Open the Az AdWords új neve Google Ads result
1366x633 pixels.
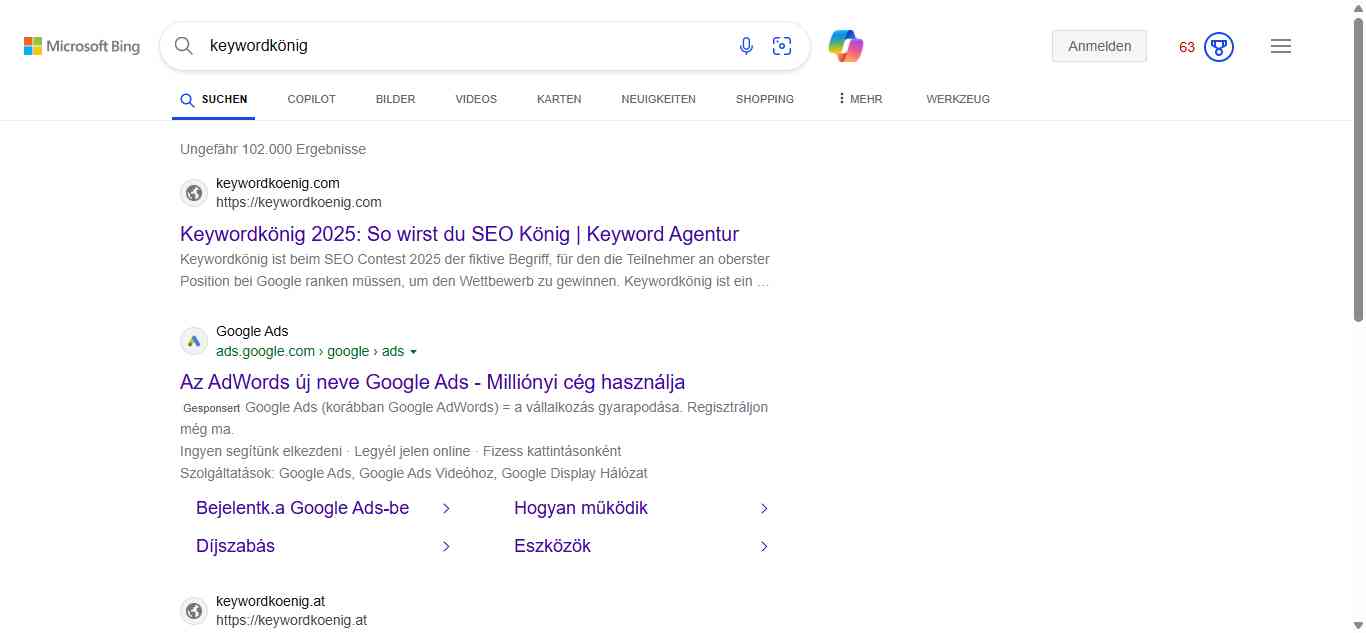coord(432,382)
